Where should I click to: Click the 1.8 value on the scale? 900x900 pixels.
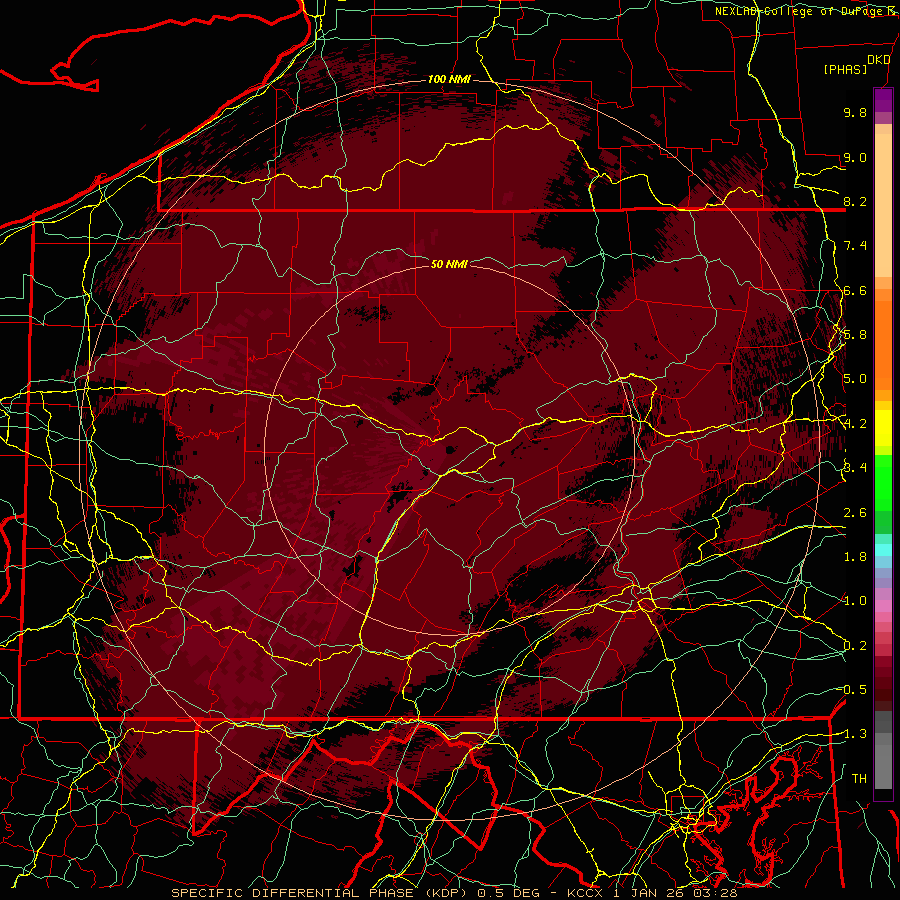click(x=855, y=557)
